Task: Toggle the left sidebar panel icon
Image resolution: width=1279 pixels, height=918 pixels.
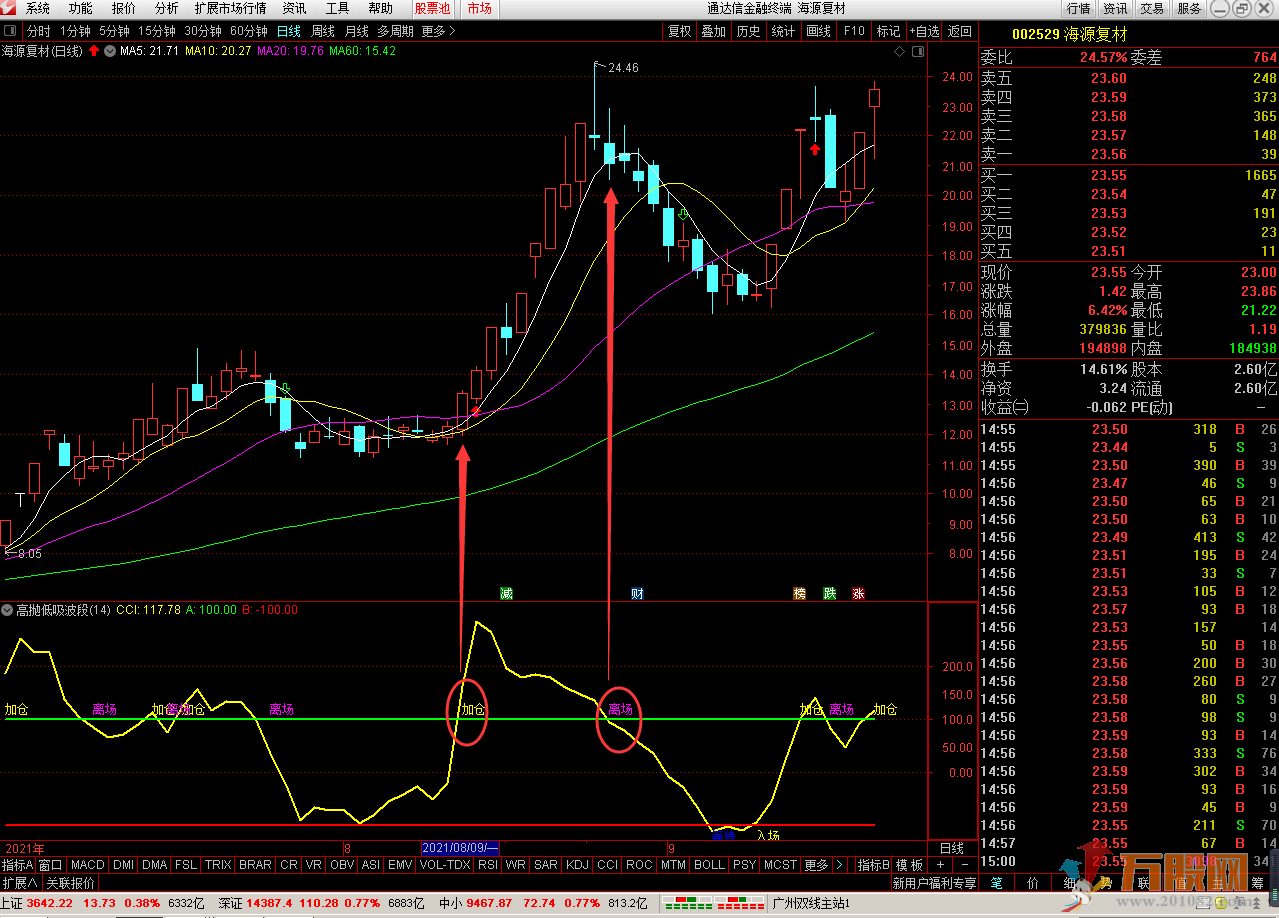Action: [10, 31]
